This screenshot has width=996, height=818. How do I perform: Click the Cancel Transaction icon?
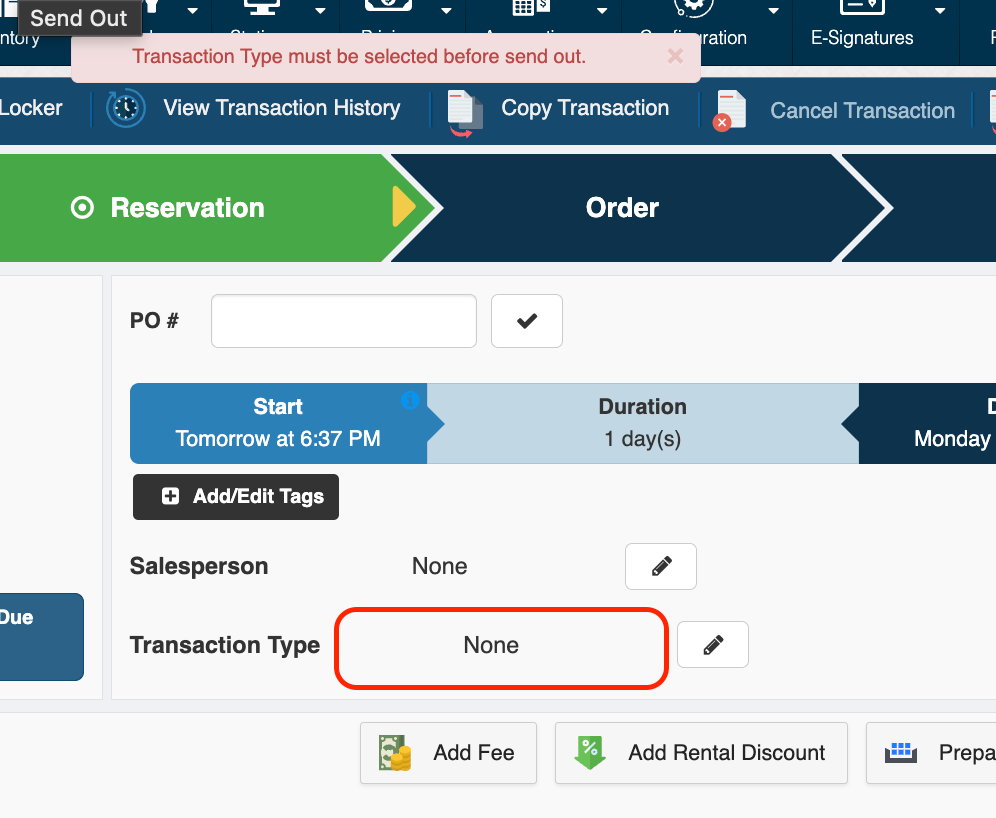(x=731, y=110)
